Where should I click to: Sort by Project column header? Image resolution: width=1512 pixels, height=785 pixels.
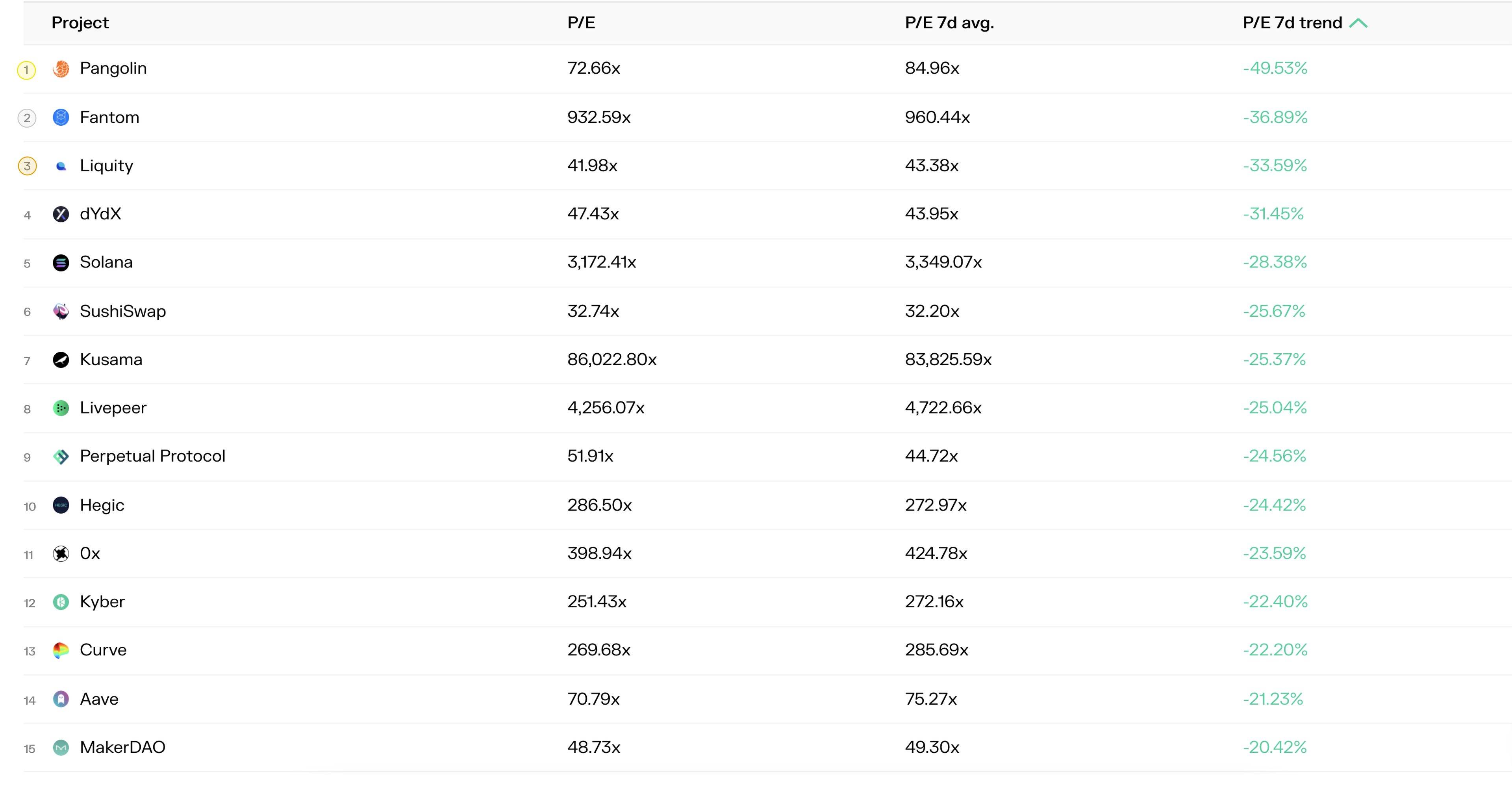pos(80,23)
